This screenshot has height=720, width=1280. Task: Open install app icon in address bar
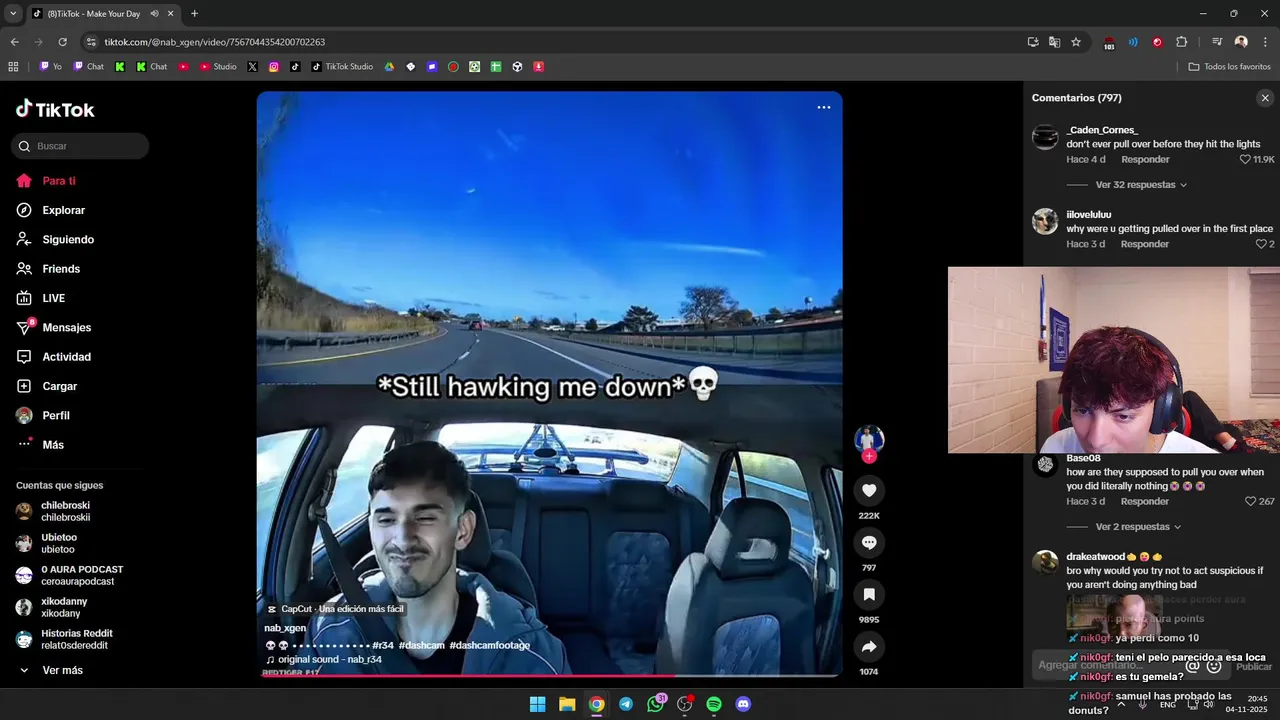(1033, 42)
